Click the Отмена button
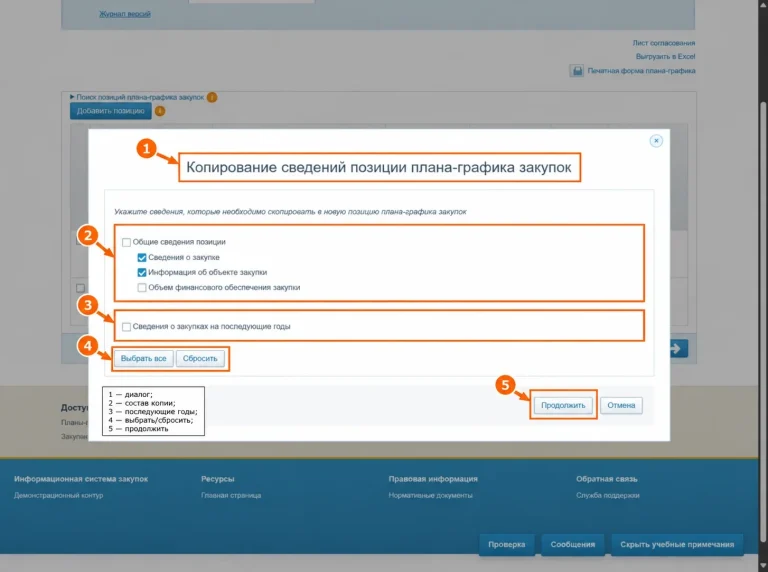The image size is (768, 572). click(x=621, y=405)
